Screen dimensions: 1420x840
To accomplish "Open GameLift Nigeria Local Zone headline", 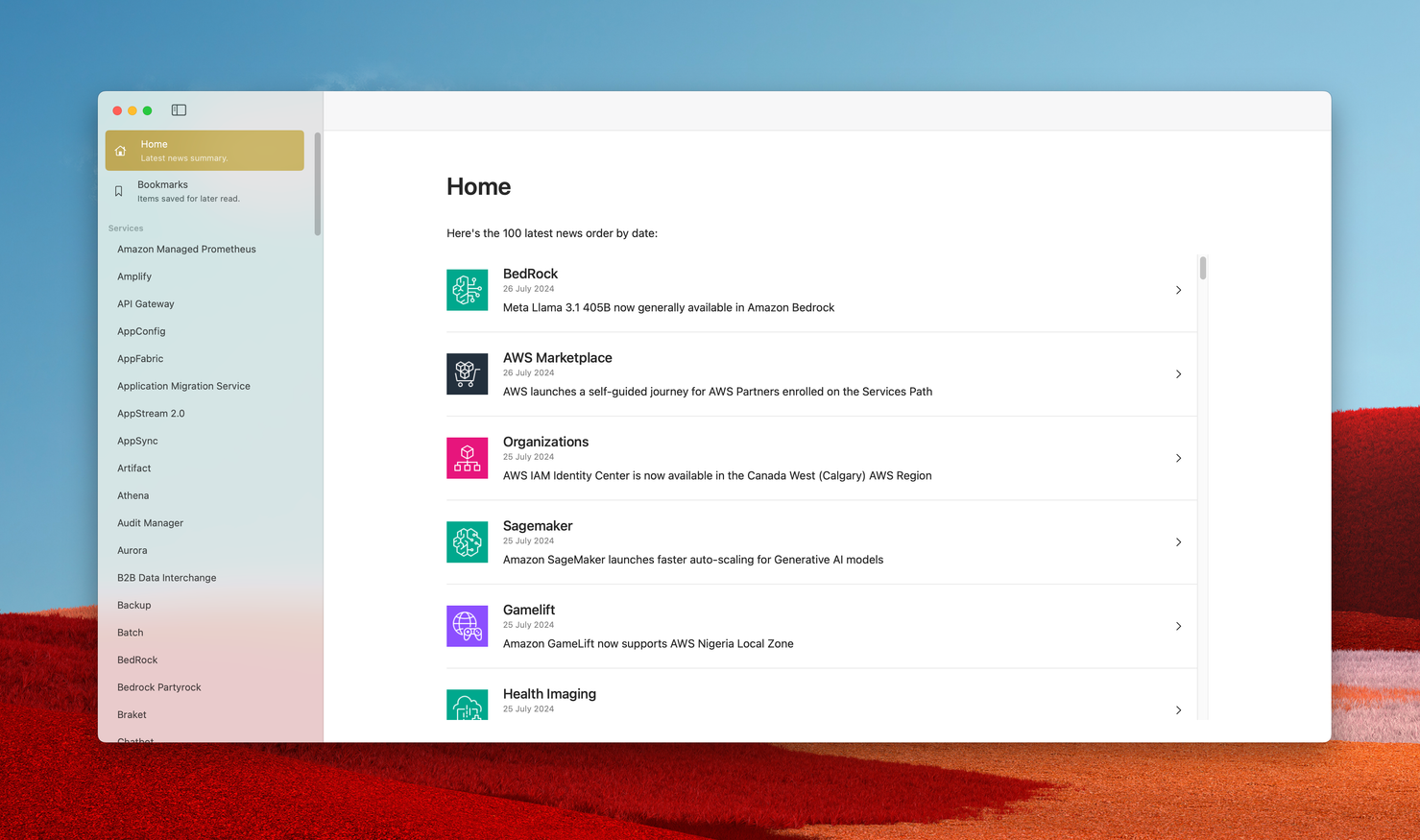I will (648, 644).
